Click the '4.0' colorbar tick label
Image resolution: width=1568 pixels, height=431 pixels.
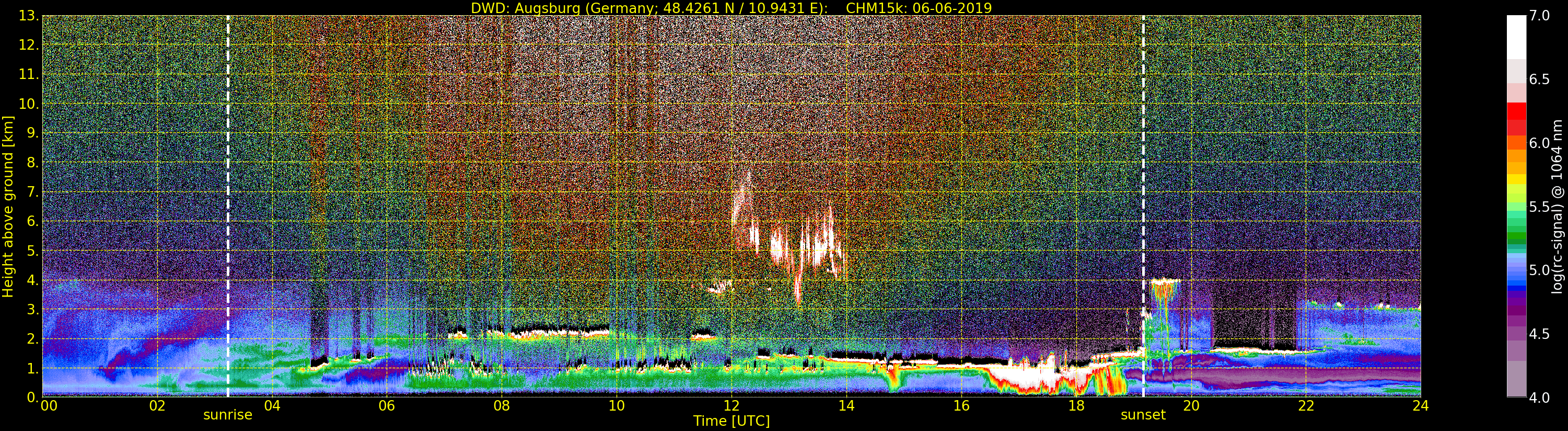click(1539, 398)
